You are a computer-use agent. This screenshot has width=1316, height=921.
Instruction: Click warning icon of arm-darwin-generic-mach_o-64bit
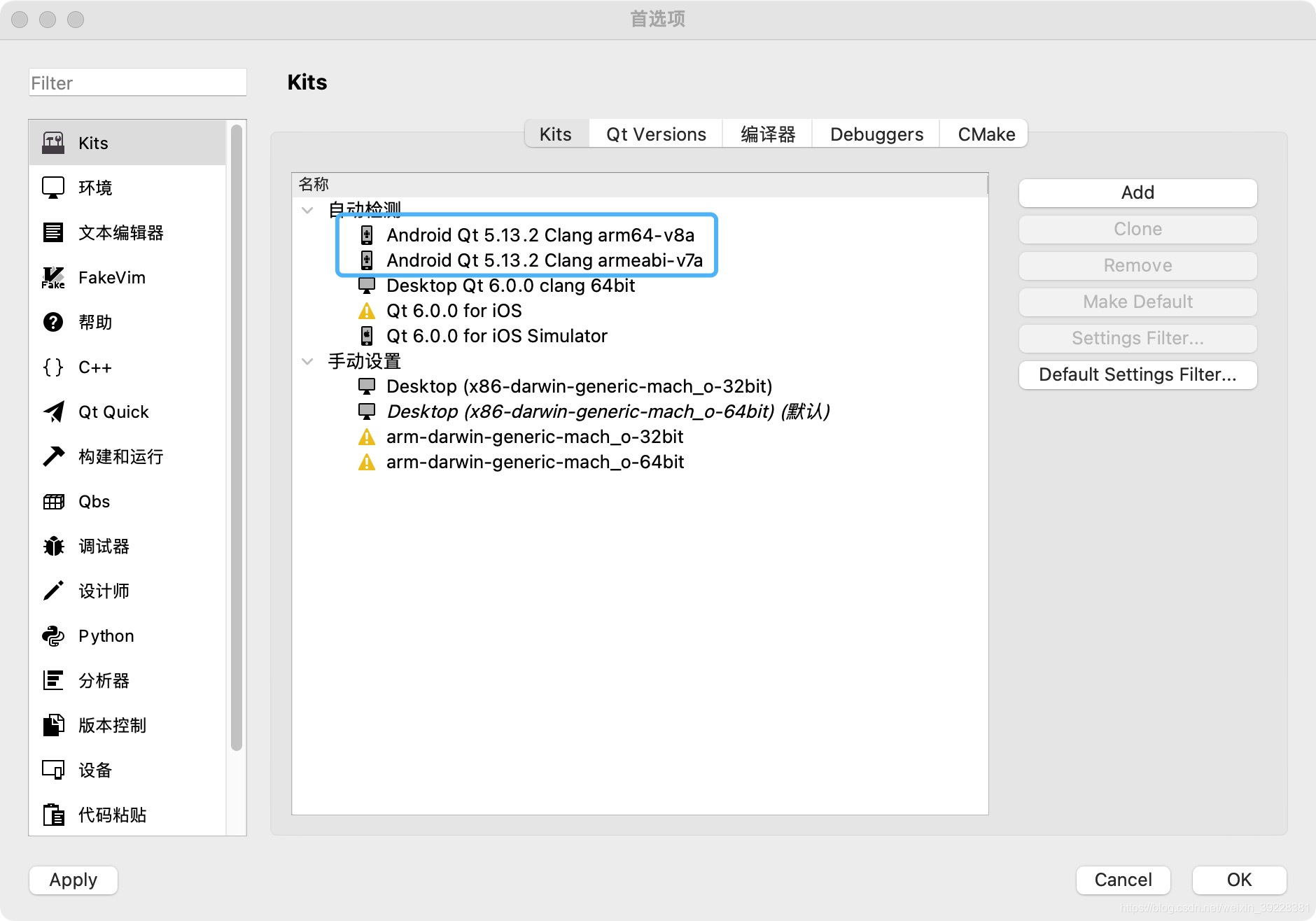366,462
